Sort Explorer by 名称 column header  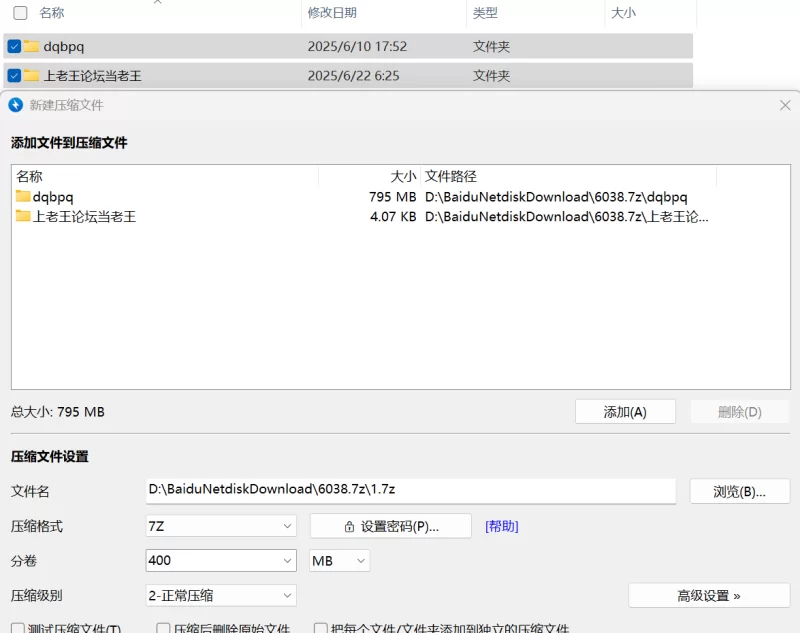[52, 13]
